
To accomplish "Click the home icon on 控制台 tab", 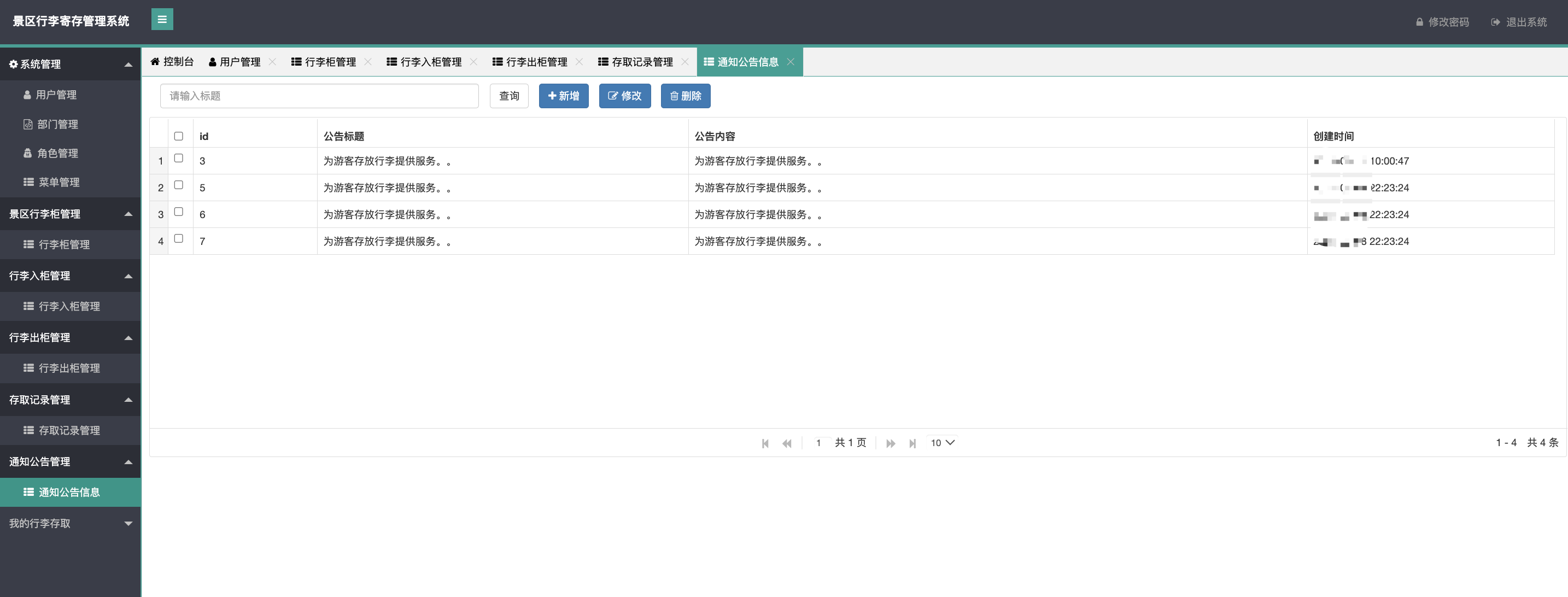I will 155,61.
